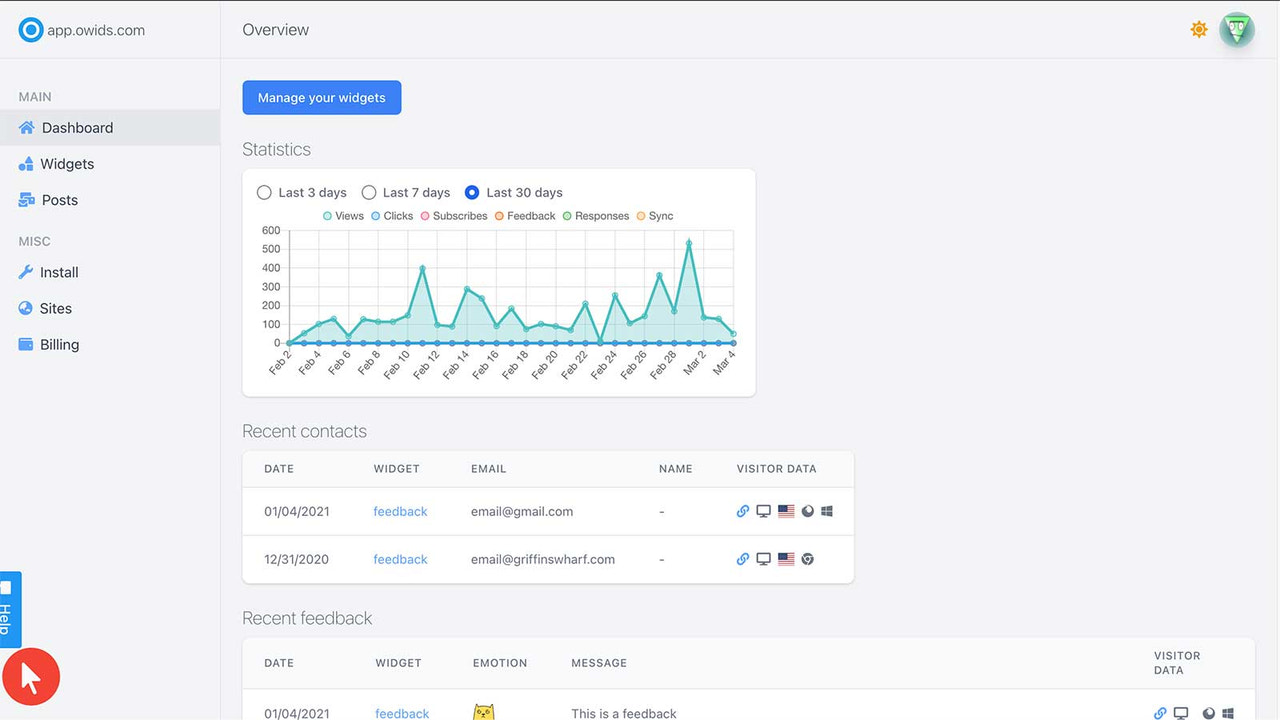Image resolution: width=1280 pixels, height=720 pixels.
Task: Open the feedback widget link for 01/04/2021 contact
Action: tap(400, 510)
